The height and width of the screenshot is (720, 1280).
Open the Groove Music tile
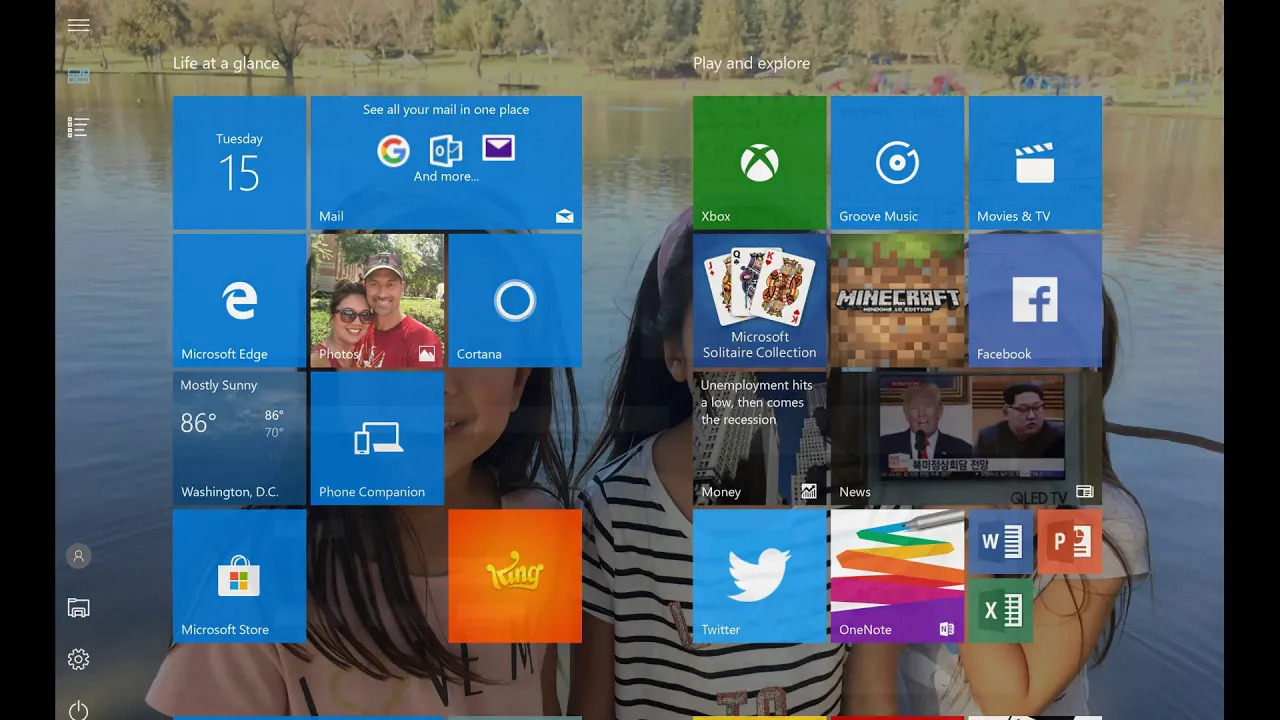tap(897, 163)
